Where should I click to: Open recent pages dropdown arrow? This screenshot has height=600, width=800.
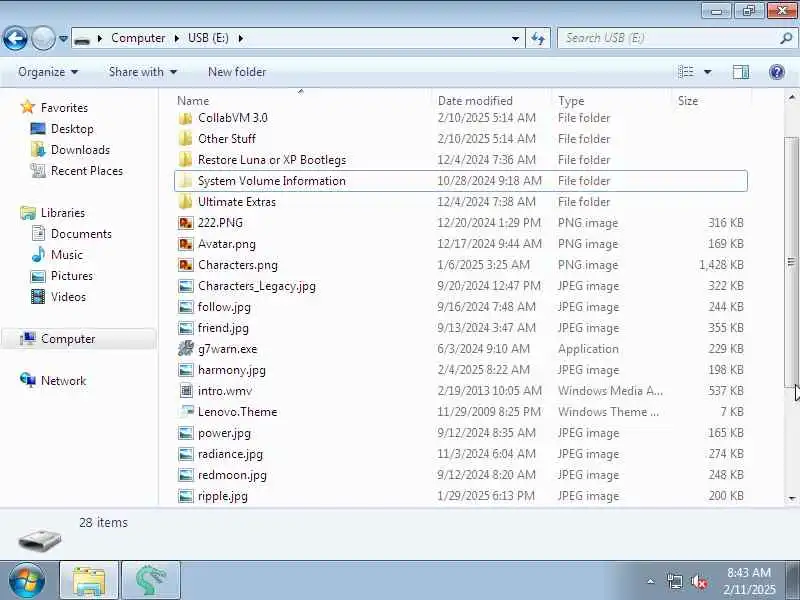(x=63, y=39)
